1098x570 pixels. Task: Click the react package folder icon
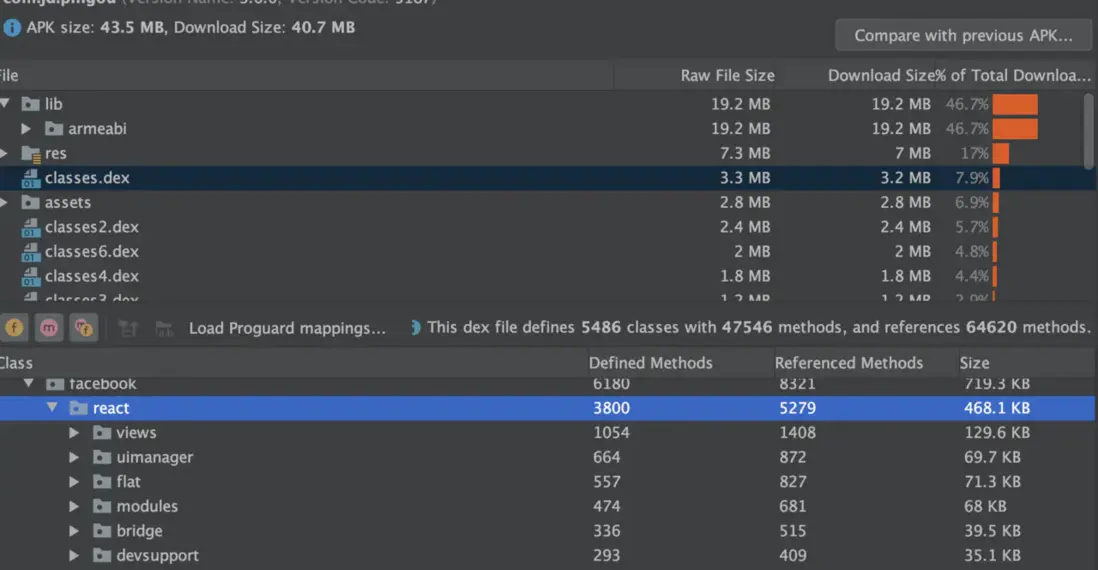pos(78,408)
